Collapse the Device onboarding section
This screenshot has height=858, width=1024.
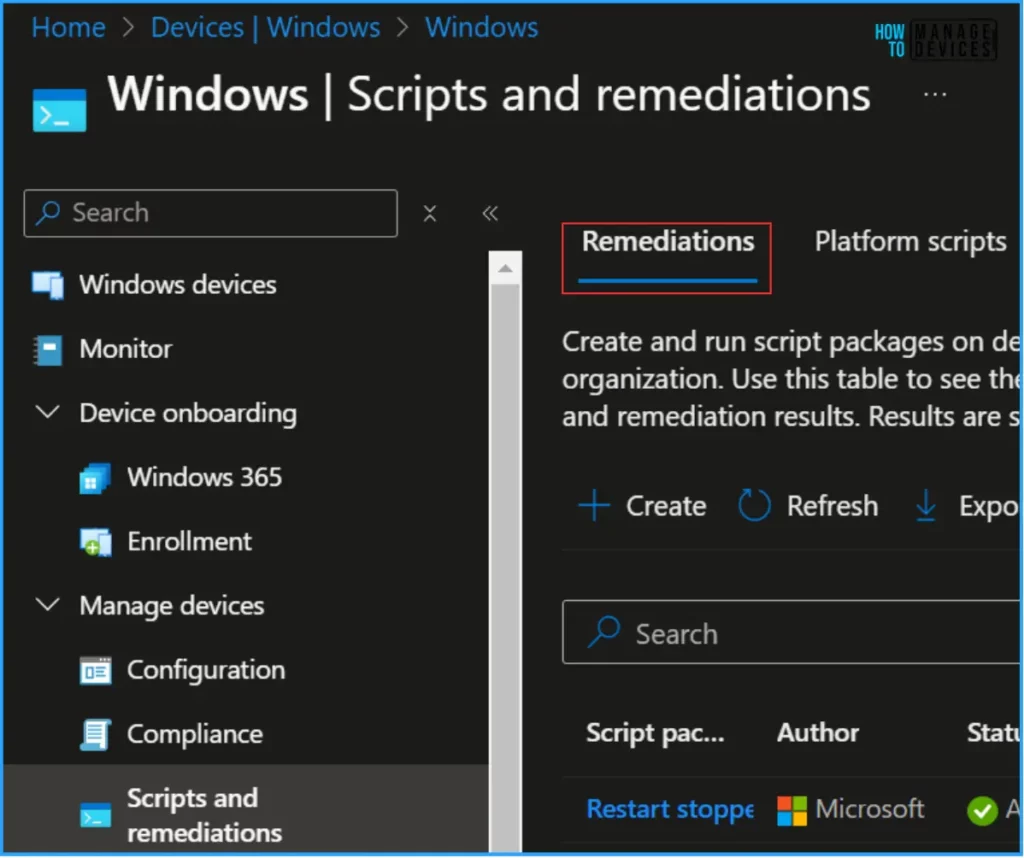pyautogui.click(x=48, y=413)
